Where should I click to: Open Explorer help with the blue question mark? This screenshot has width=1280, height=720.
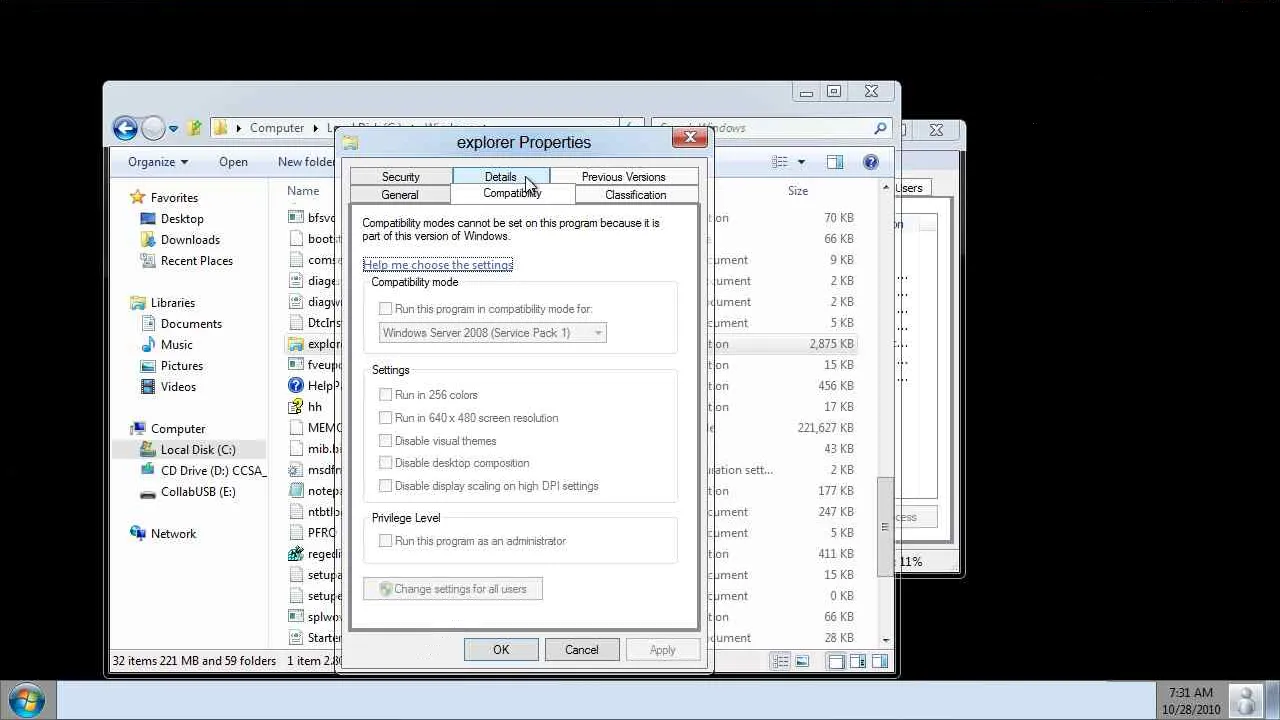click(871, 162)
